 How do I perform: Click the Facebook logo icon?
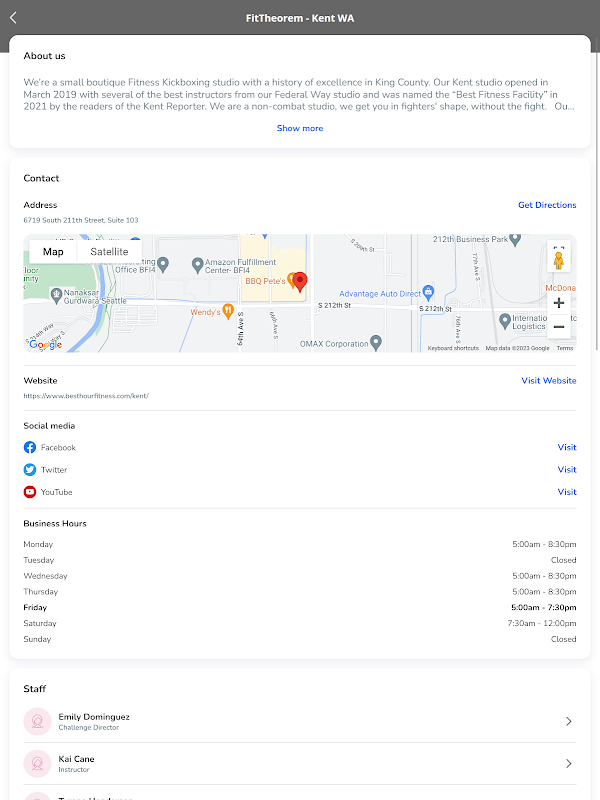point(30,447)
